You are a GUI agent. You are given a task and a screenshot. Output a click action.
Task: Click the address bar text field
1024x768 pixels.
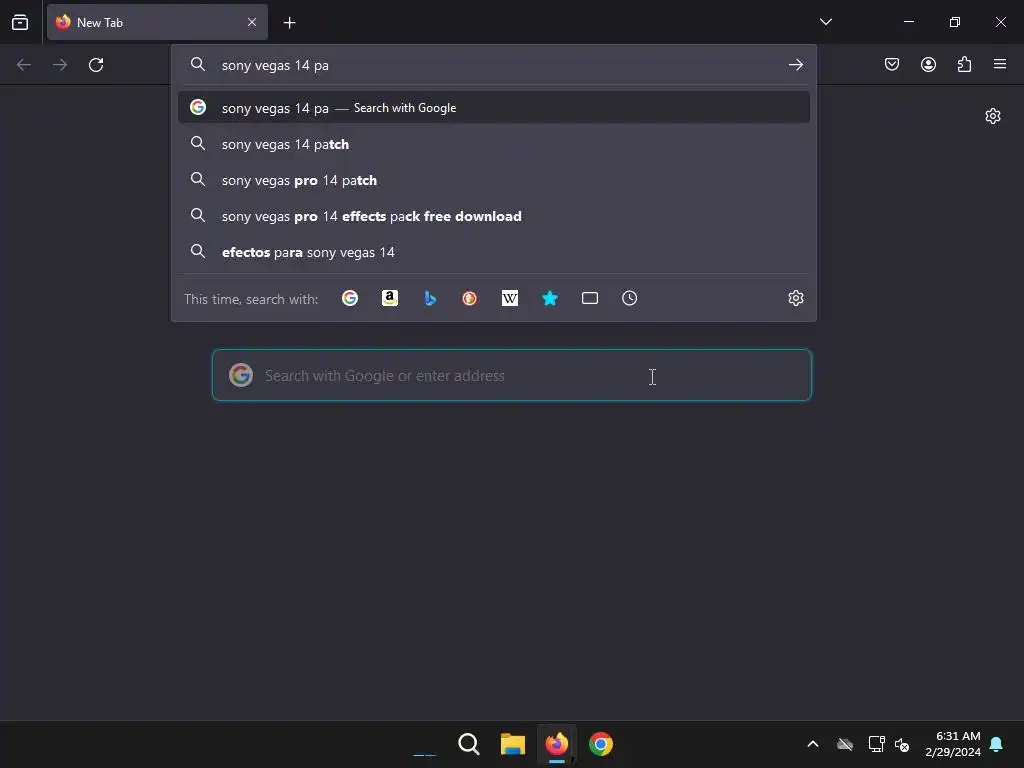tap(496, 65)
